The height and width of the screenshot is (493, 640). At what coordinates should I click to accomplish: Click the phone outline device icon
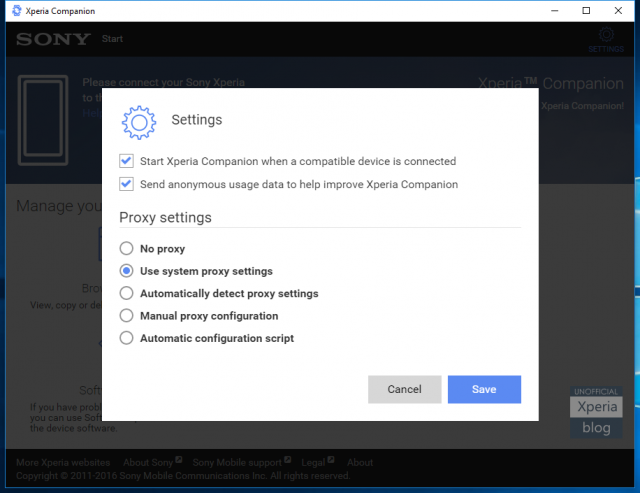pyautogui.click(x=43, y=120)
